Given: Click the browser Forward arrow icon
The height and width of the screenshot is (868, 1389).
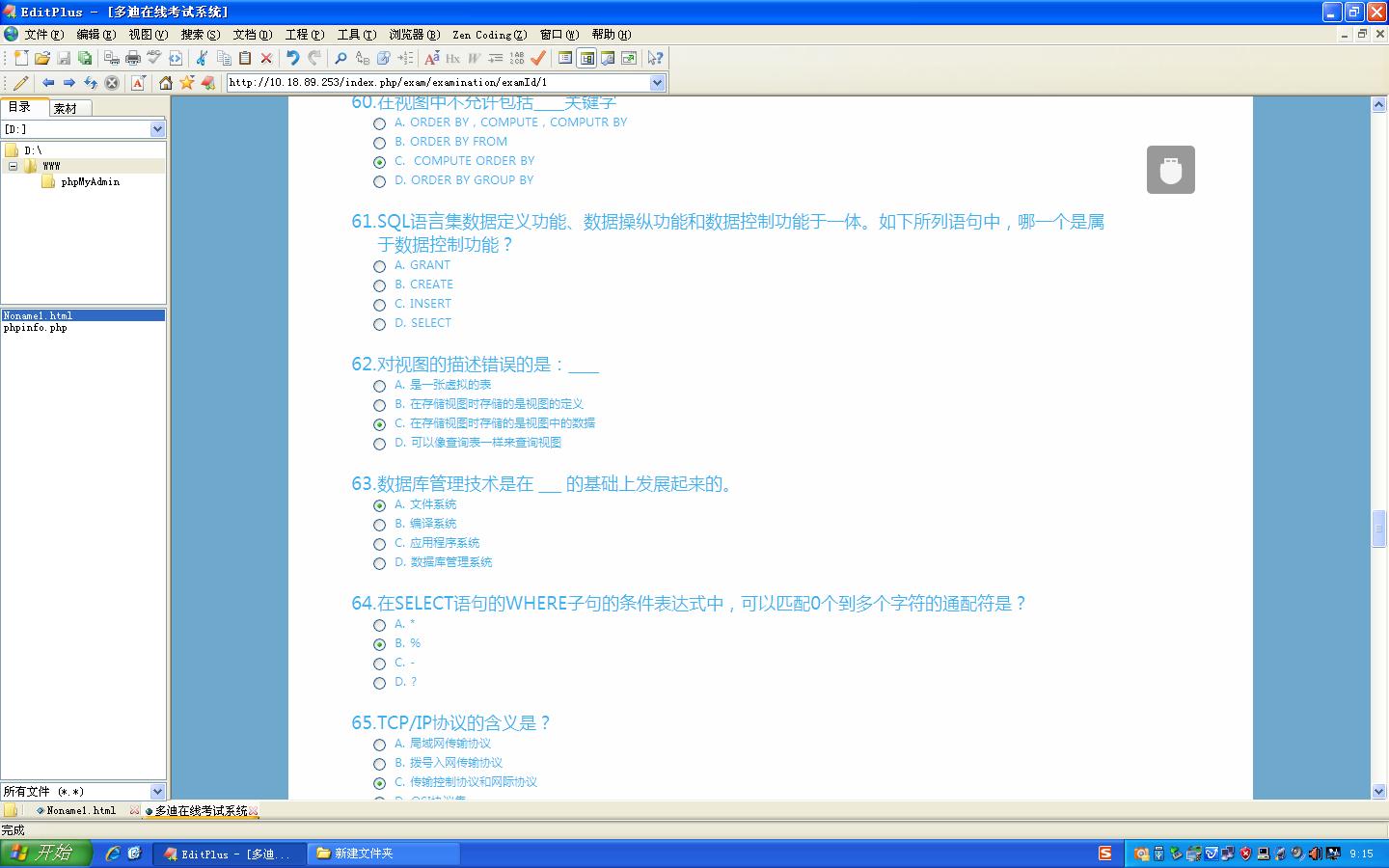Looking at the screenshot, I should pyautogui.click(x=69, y=83).
